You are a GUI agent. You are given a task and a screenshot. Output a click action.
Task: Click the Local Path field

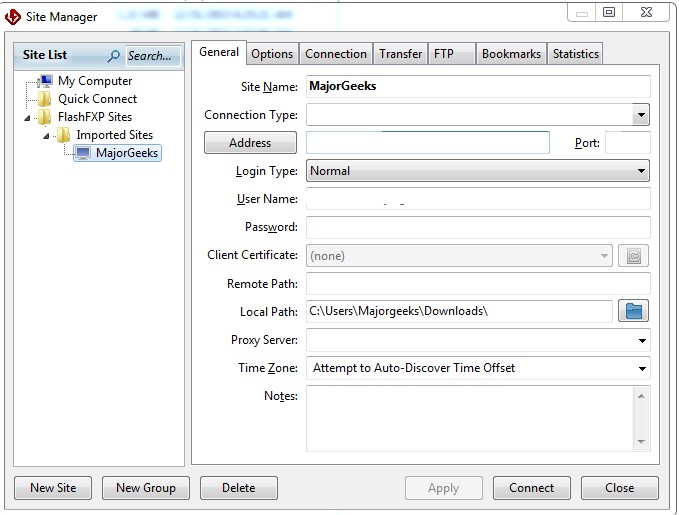(459, 311)
